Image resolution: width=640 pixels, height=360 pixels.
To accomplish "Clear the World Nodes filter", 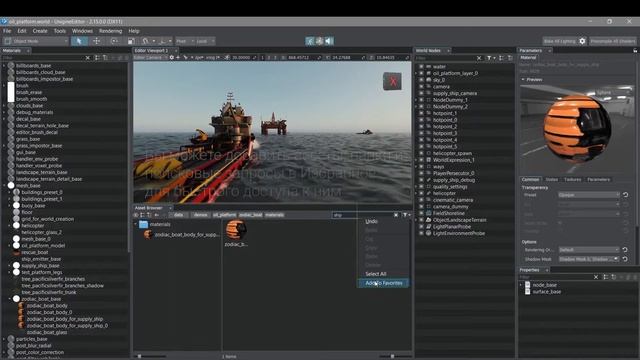I will point(479,58).
